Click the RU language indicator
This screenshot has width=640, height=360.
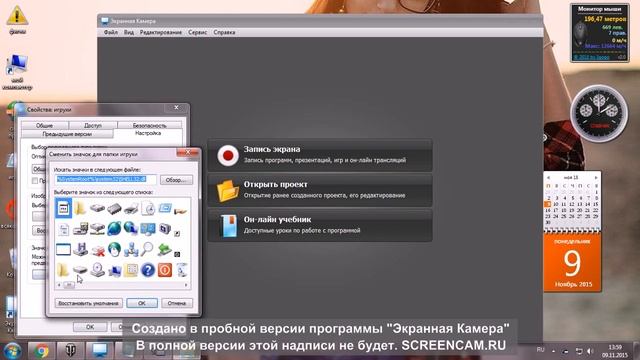pos(540,350)
